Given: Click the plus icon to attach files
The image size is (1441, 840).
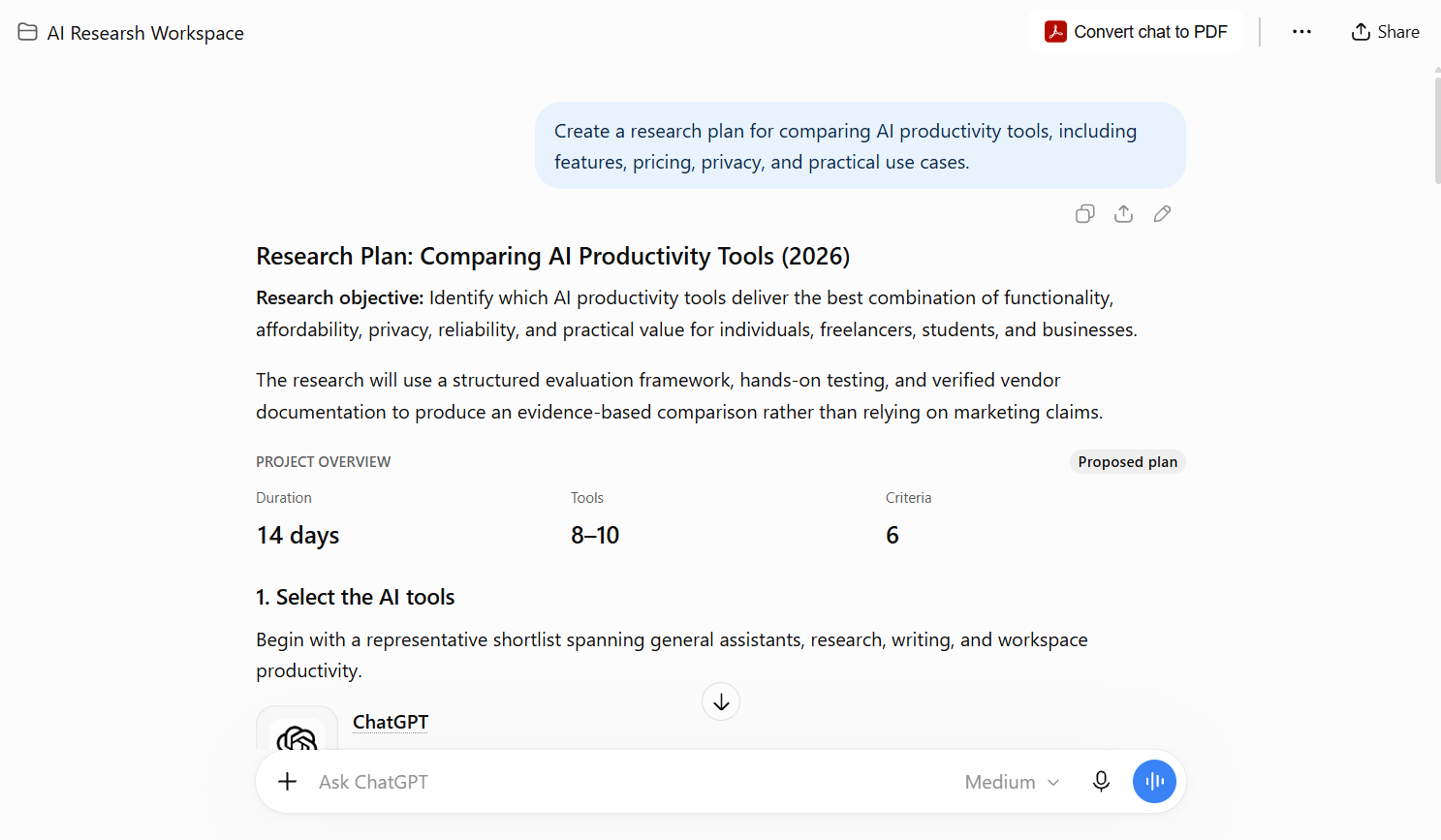Looking at the screenshot, I should click(288, 782).
